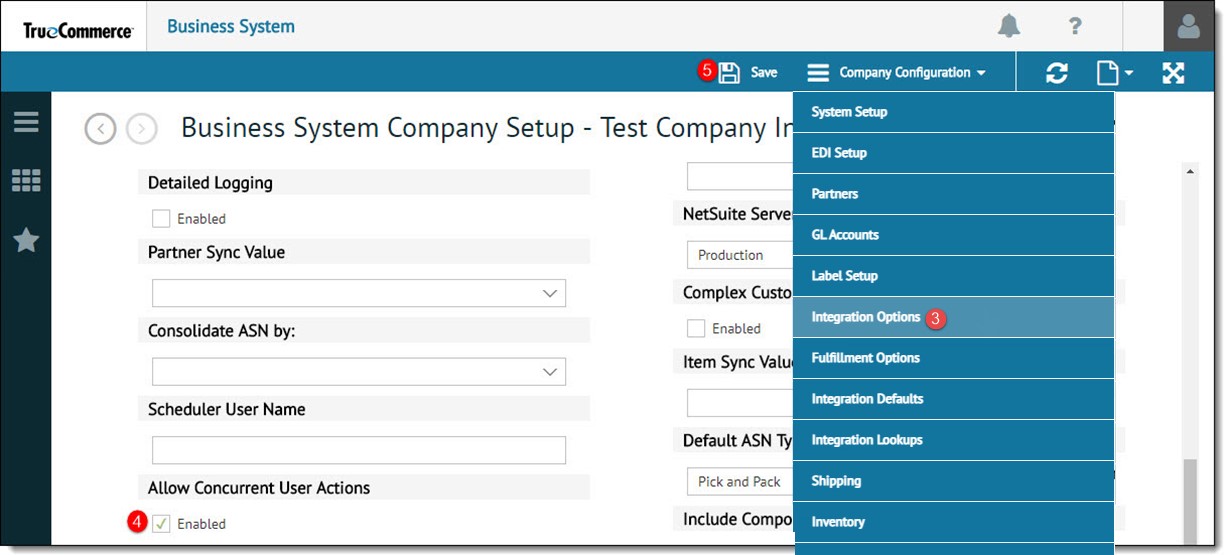
Task: Select Inventory menu item
Action: click(954, 522)
